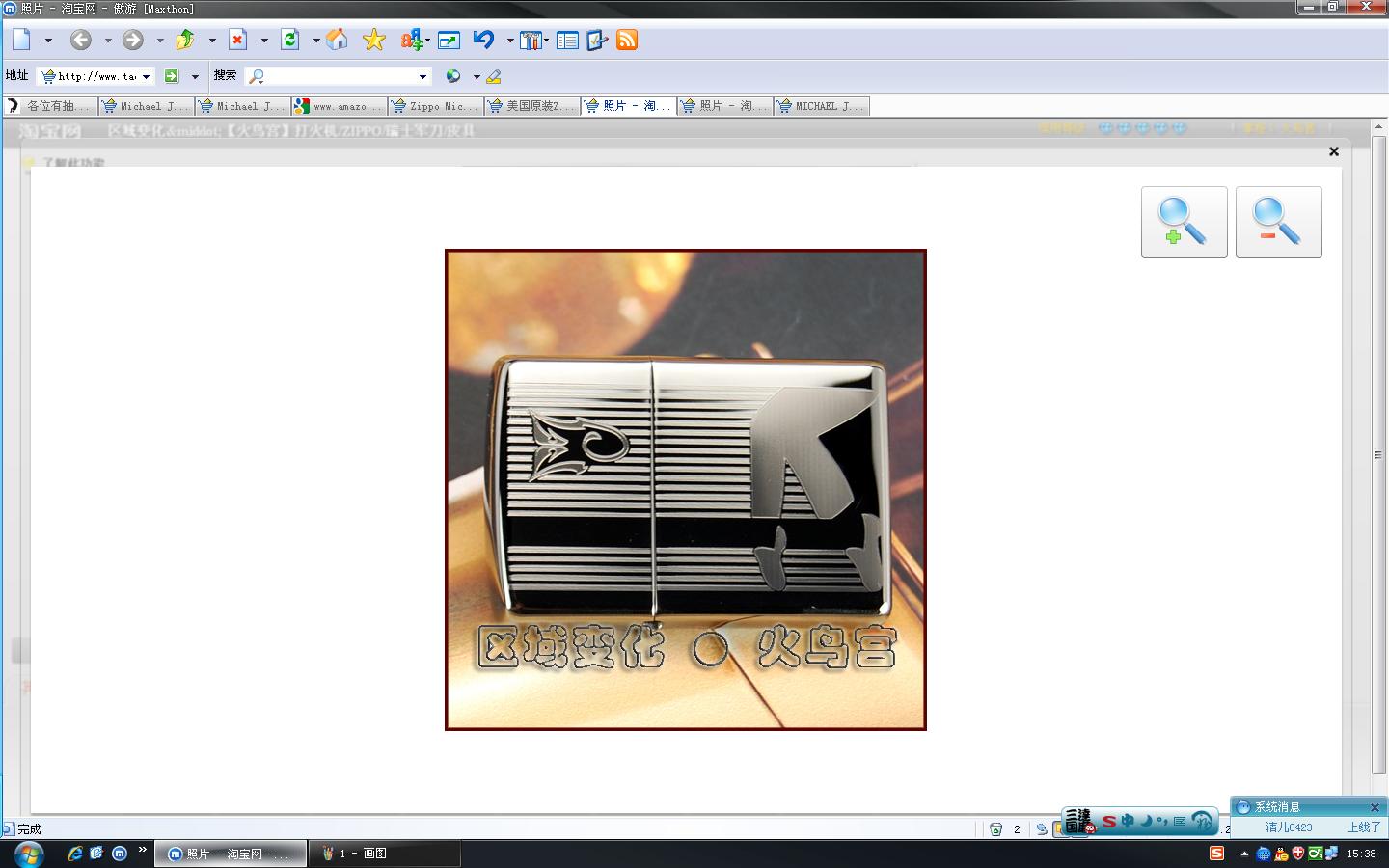
Task: Click in the search input field
Action: tap(338, 76)
